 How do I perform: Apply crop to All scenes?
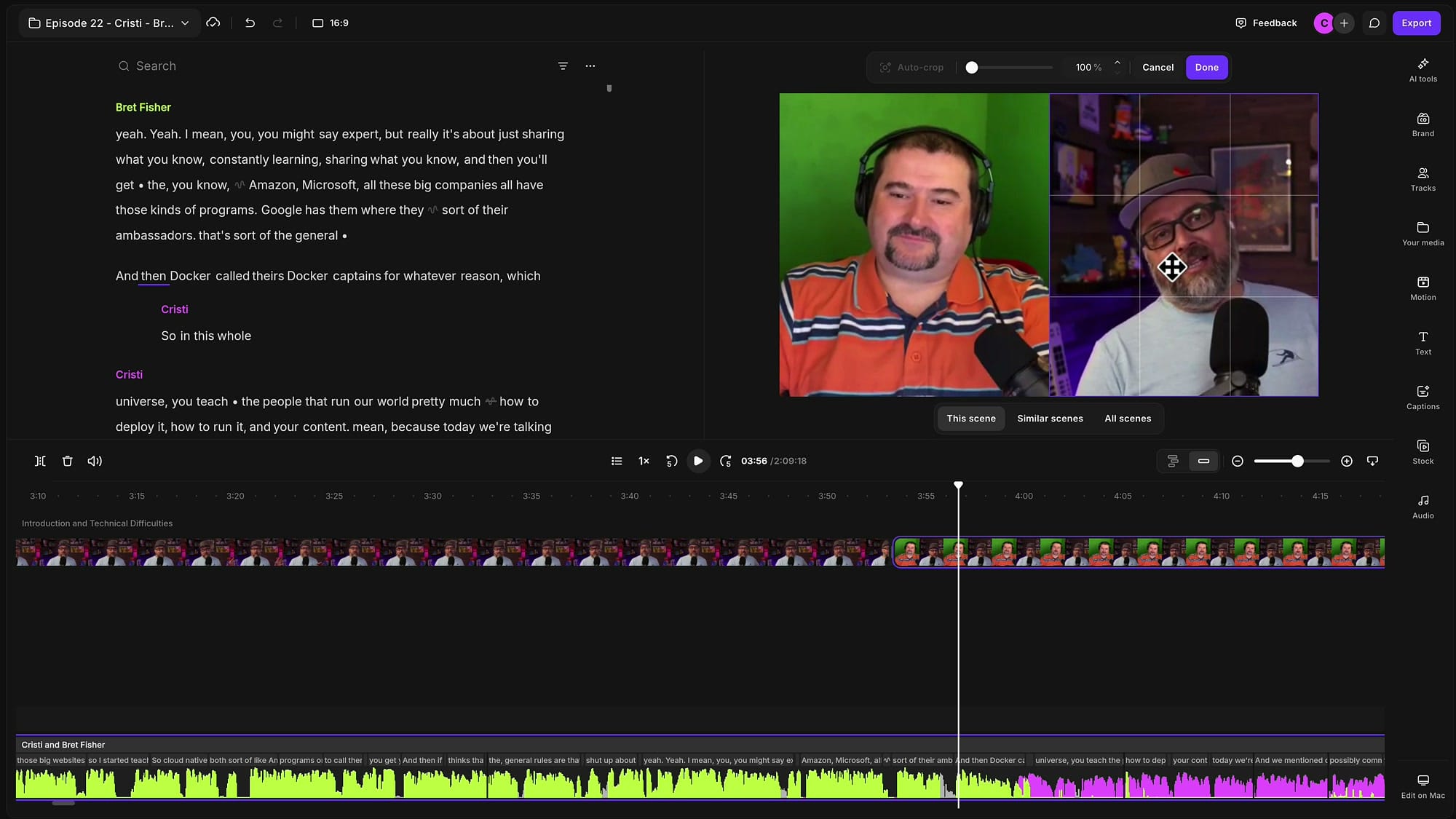click(x=1128, y=419)
